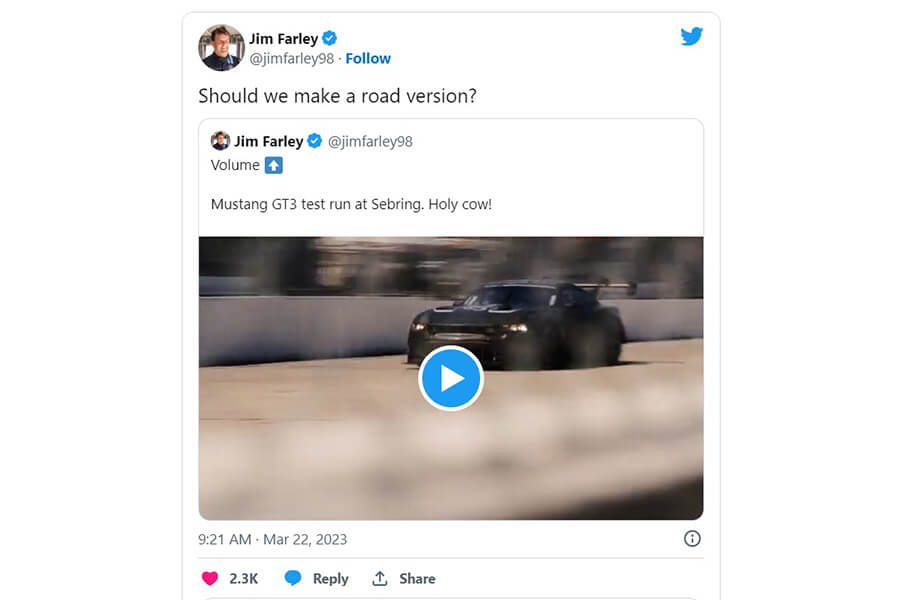
Task: Click the small avatar in the quoted tweet
Action: (220, 141)
